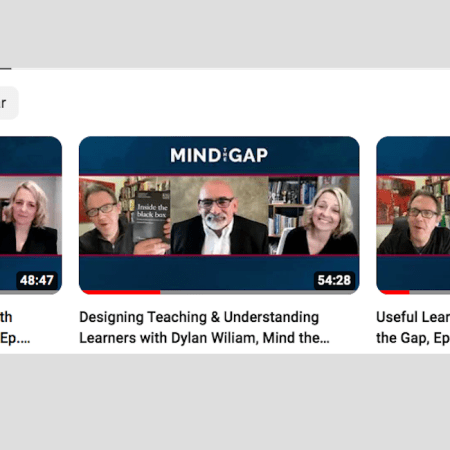Click the 'the Gap, Ep' text line
The height and width of the screenshot is (450, 450).
413,338
